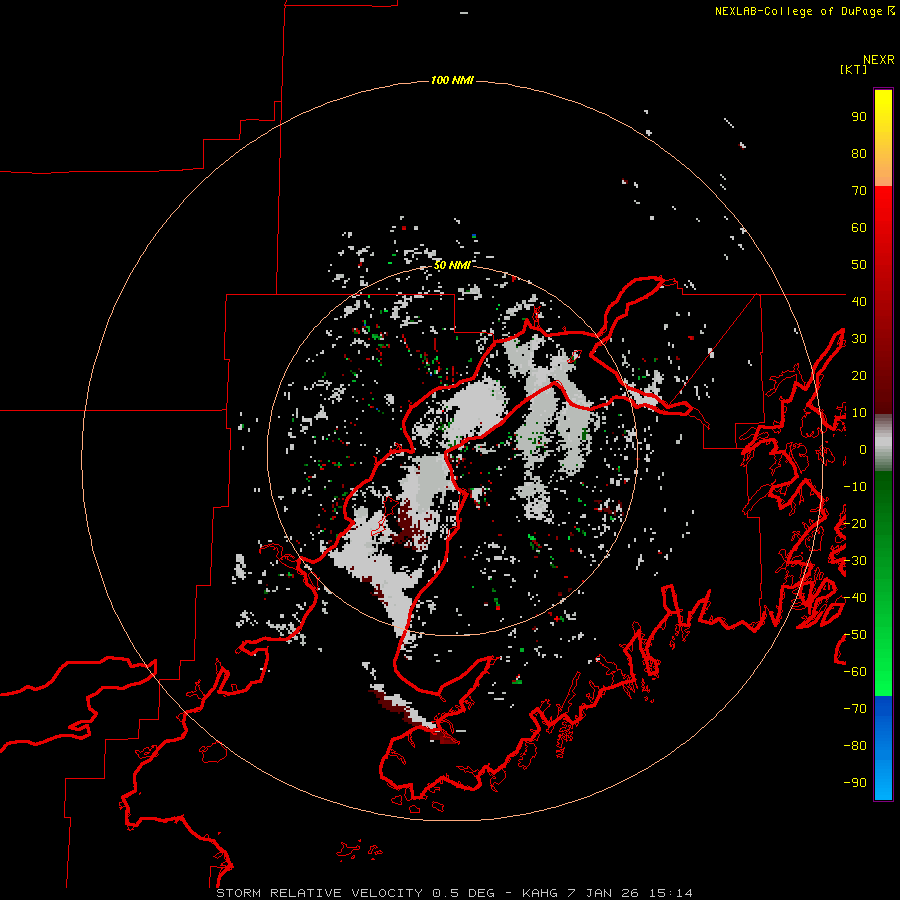Click the 20 value on the velocity scale

pyautogui.click(x=859, y=375)
